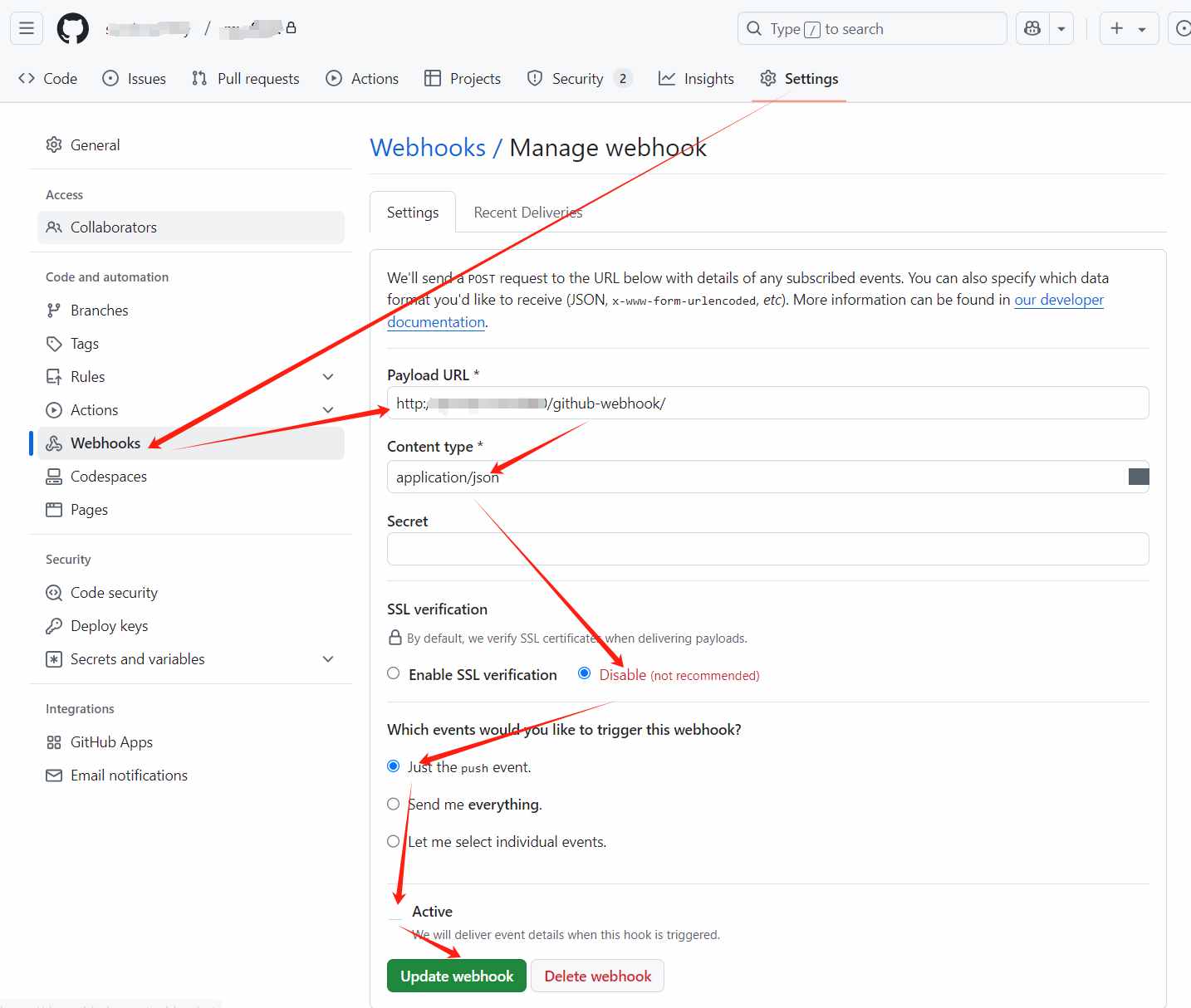Expand the Rules section chevron
The image size is (1191, 1008).
[x=328, y=377]
